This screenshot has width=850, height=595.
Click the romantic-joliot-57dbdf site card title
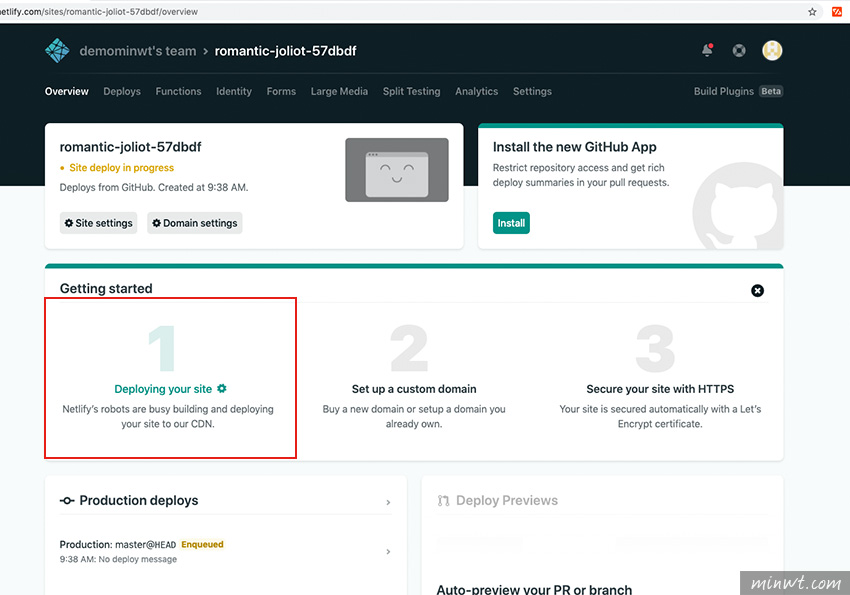coord(131,147)
